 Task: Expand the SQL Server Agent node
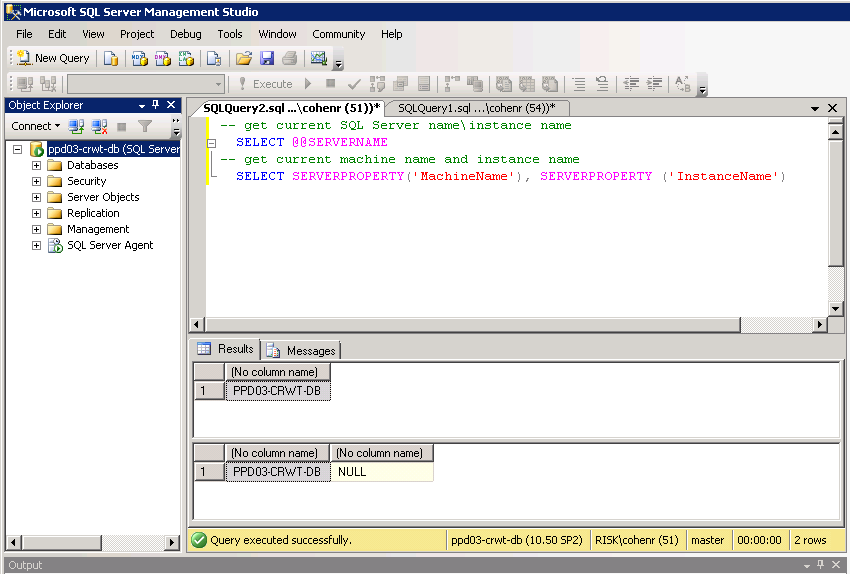pyautogui.click(x=36, y=246)
